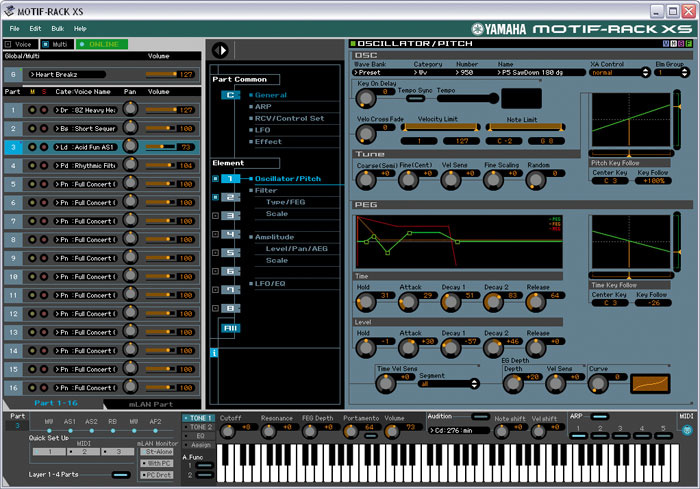Click the Curve shape thumbnail
This screenshot has height=489, width=700.
pos(650,384)
